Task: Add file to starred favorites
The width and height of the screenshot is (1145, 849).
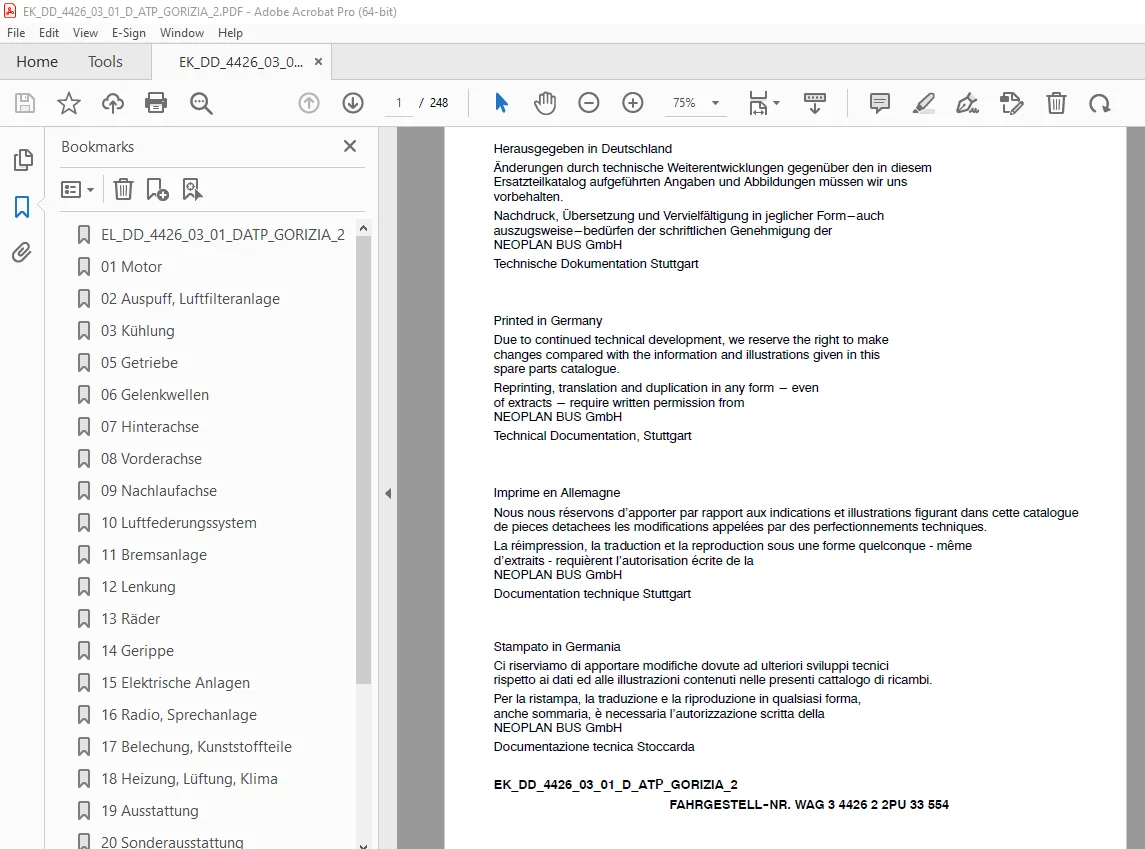Action: coord(69,103)
